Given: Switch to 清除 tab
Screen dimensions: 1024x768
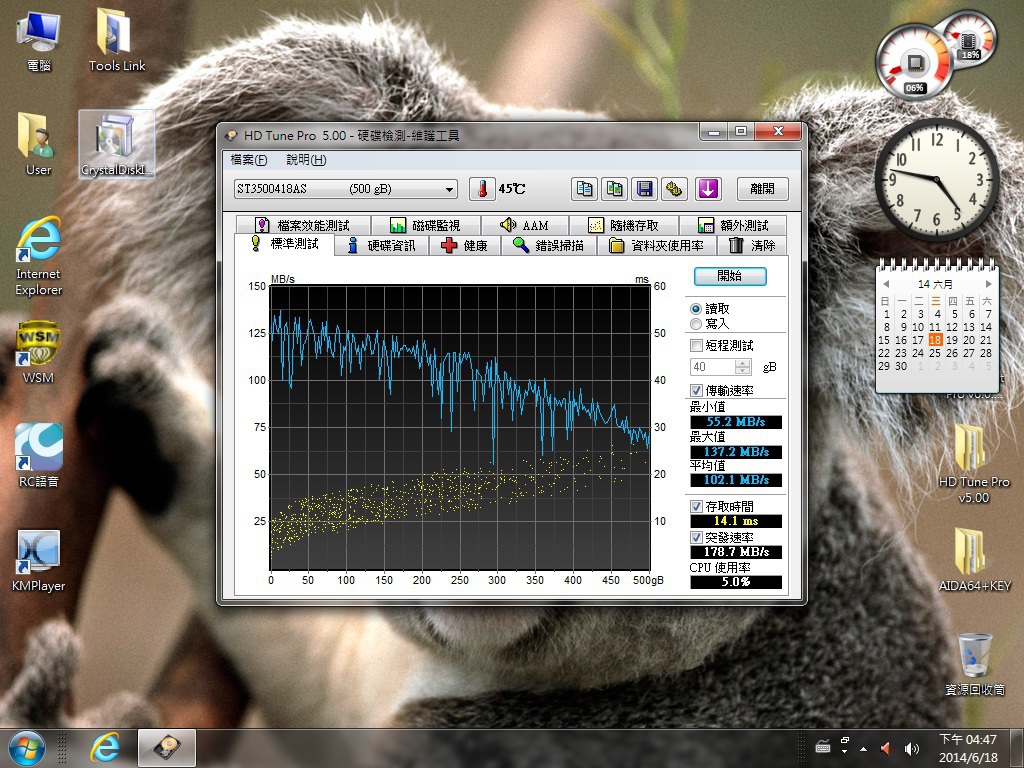Looking at the screenshot, I should tap(752, 246).
